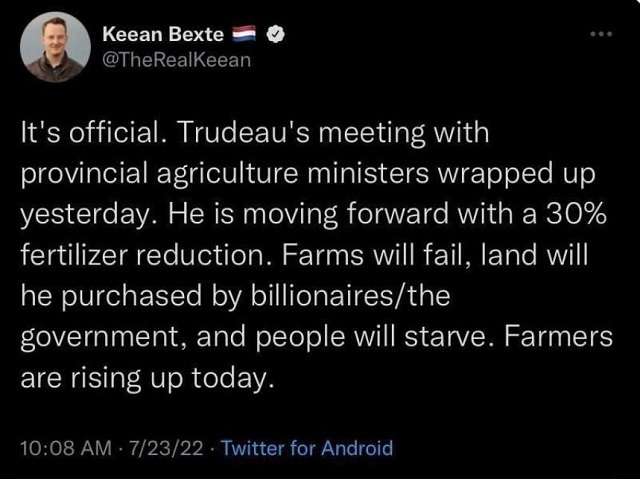Click the Twitter for Android source link
Screen dimensions: 640x479
307,448
